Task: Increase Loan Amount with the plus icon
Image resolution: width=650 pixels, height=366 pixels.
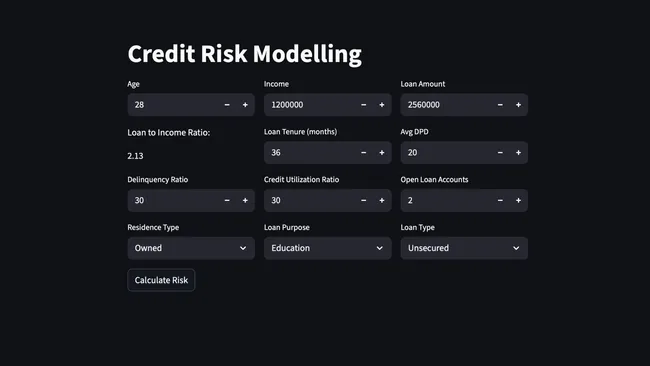Action: 518,105
